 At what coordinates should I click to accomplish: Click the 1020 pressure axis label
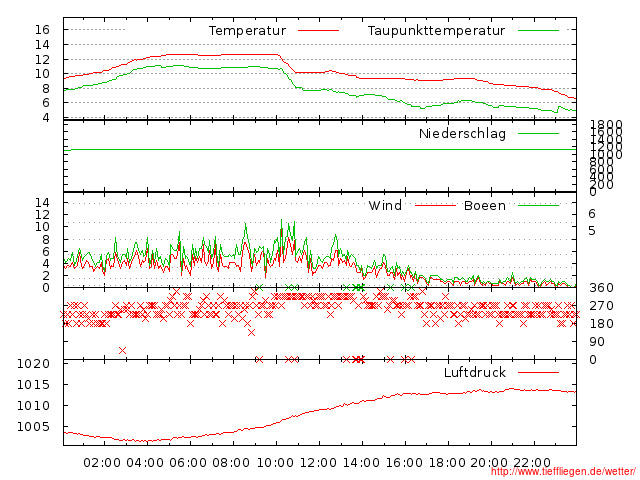tap(33, 364)
